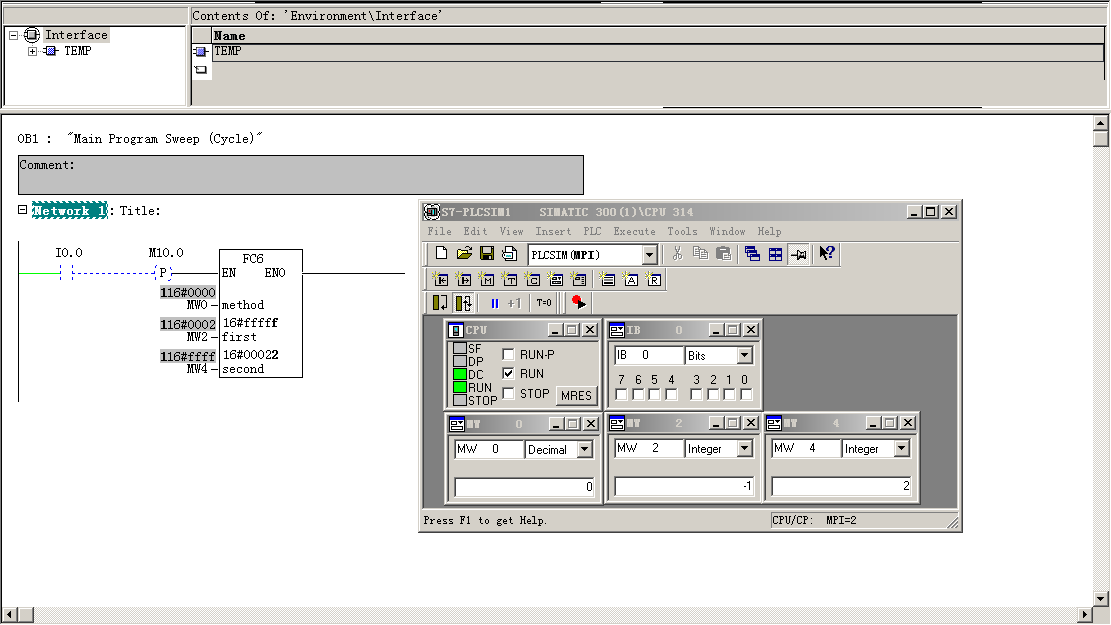
Task: Insert an Output Variable subwindow
Action: click(x=463, y=279)
